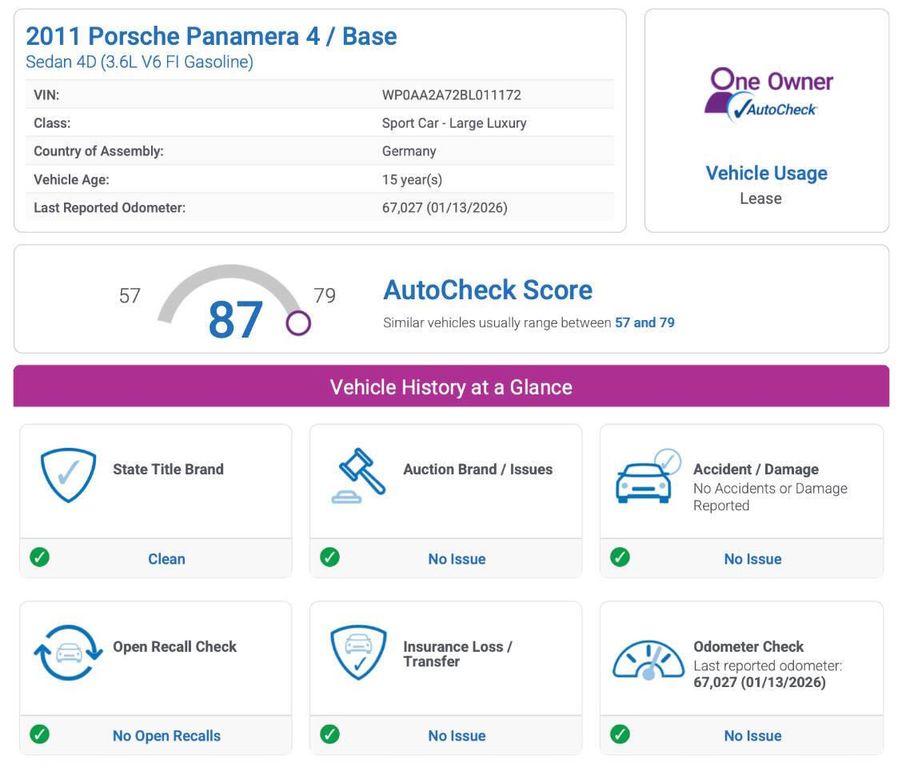Click the State Title Brand shield icon
This screenshot has height=768, width=898.
pos(68,475)
